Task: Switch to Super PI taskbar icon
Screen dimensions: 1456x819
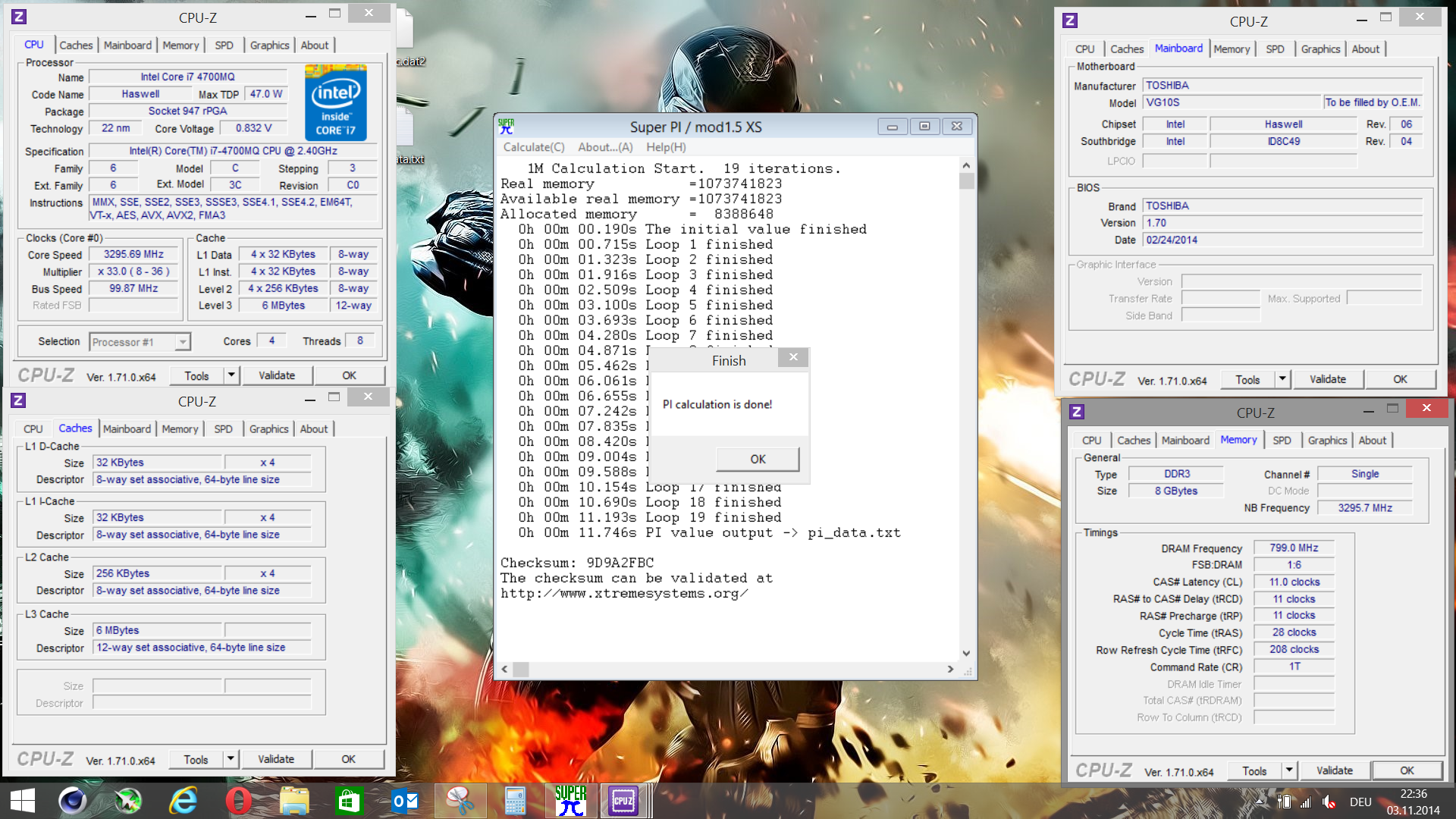Action: point(570,801)
